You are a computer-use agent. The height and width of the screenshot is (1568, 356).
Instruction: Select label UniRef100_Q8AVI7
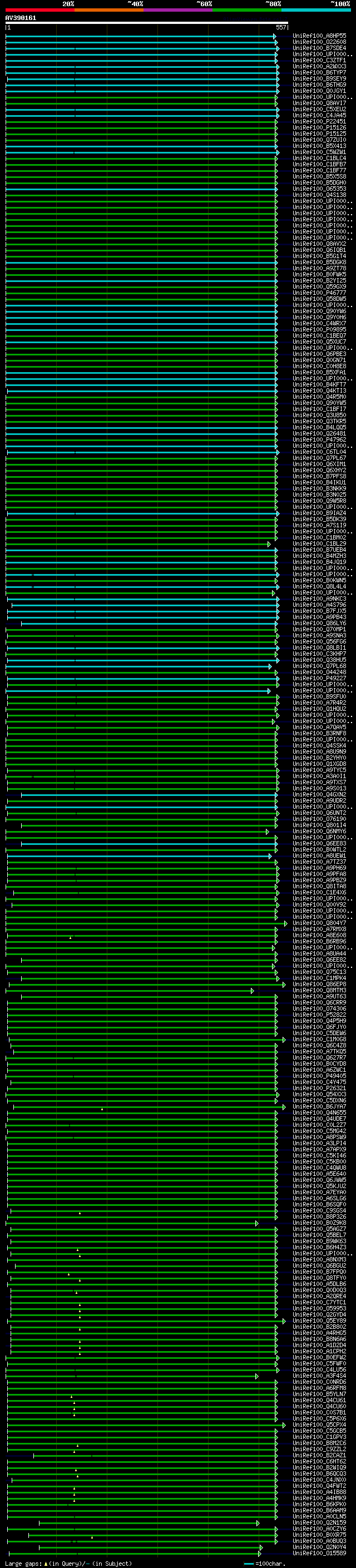tap(319, 103)
